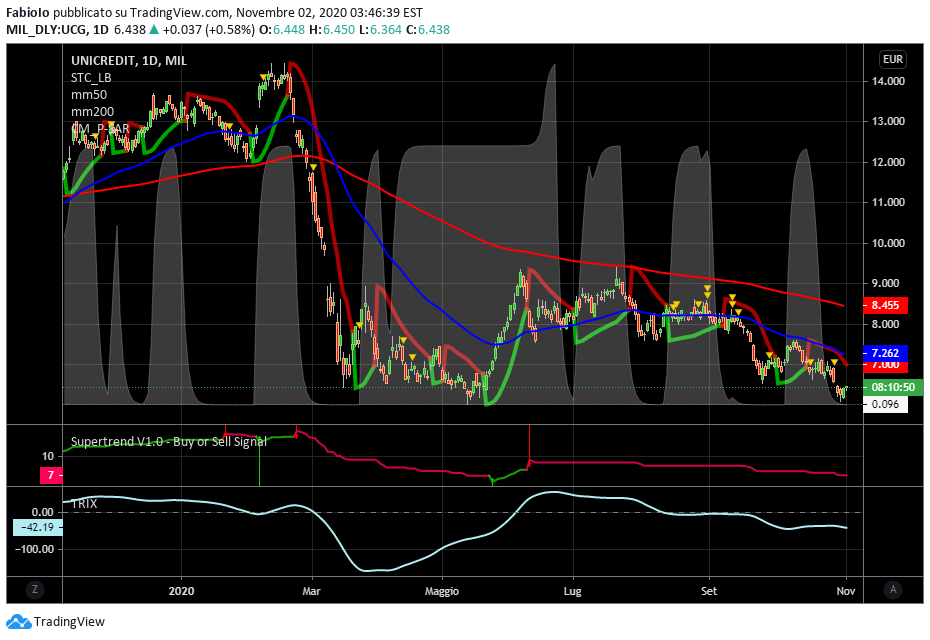Click the 13.000 price scale label
Viewport: 930px width, 640px height.
click(888, 121)
